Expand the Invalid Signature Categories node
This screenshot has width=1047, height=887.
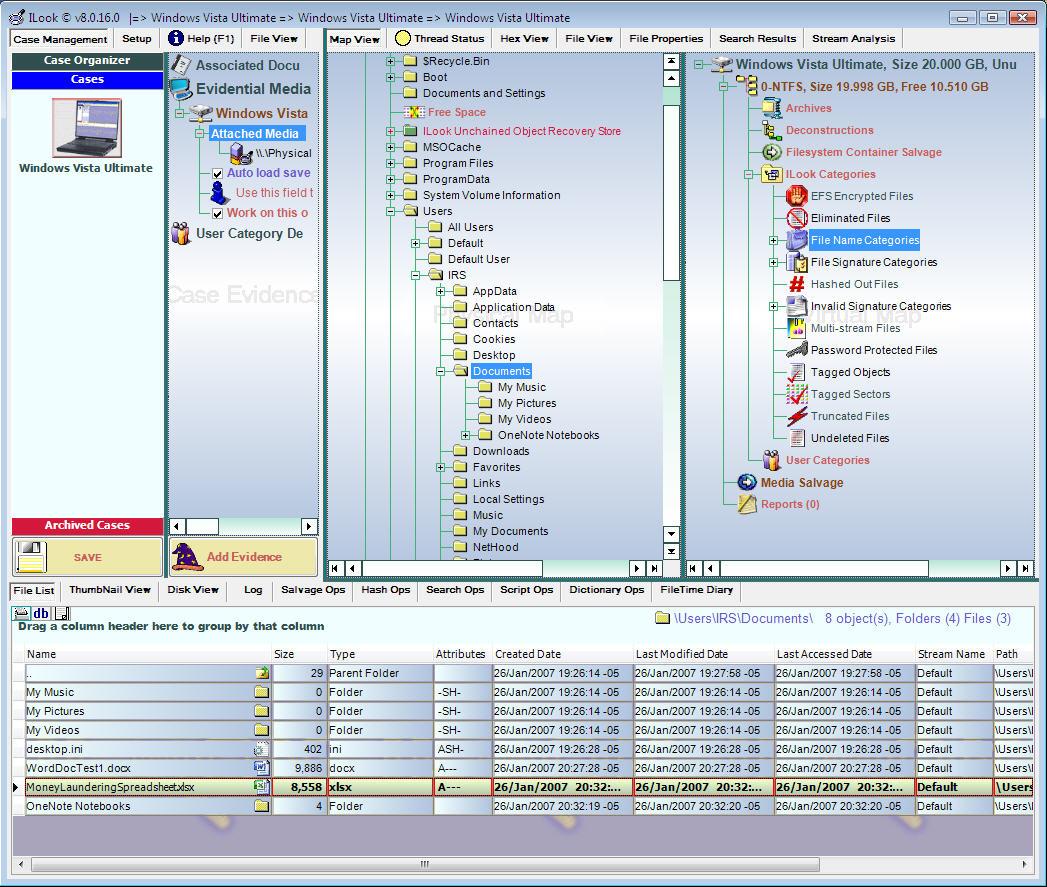coord(773,307)
